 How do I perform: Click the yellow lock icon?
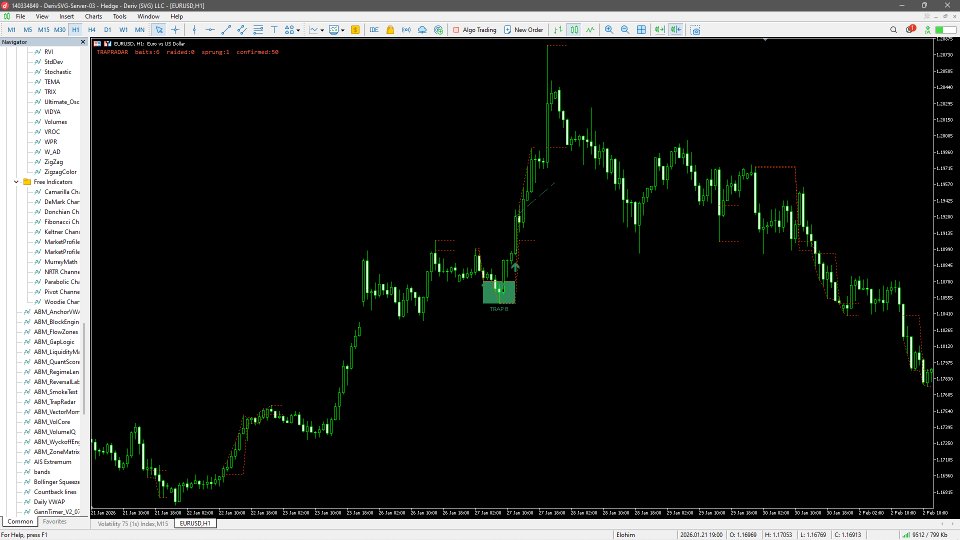(390, 29)
